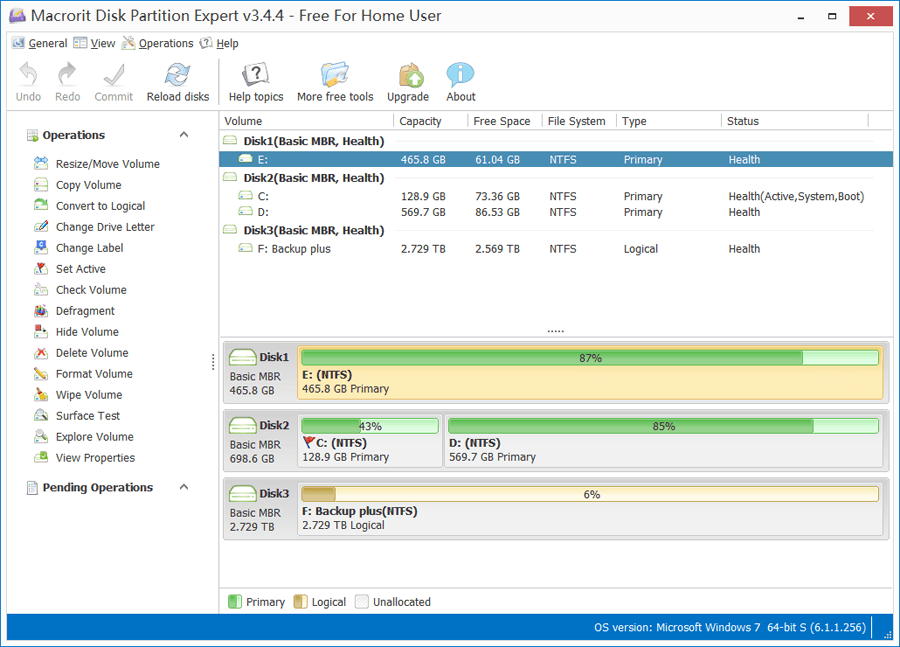Collapse the Operations panel

point(183,133)
